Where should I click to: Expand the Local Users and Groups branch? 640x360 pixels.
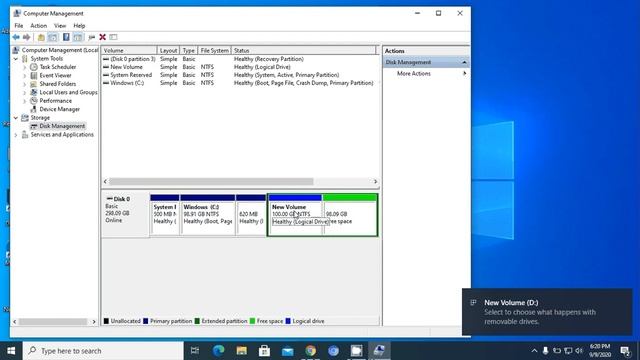(24, 93)
